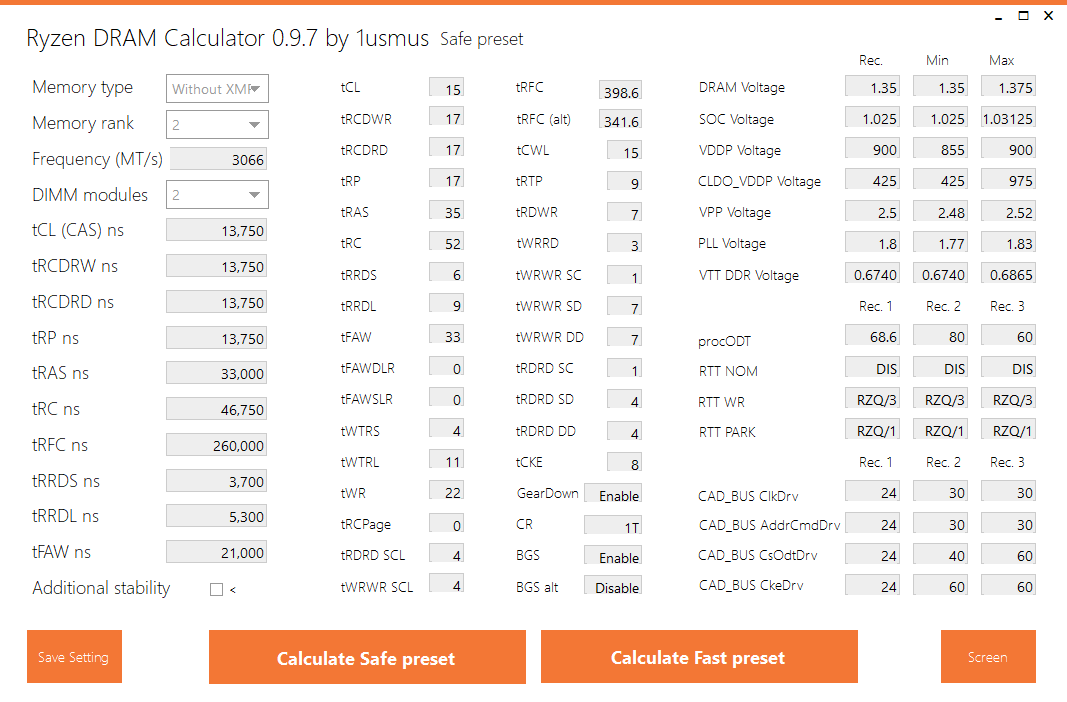Select CAD_BUS CsOdtDrv Rec. 2 value 40

point(940,554)
